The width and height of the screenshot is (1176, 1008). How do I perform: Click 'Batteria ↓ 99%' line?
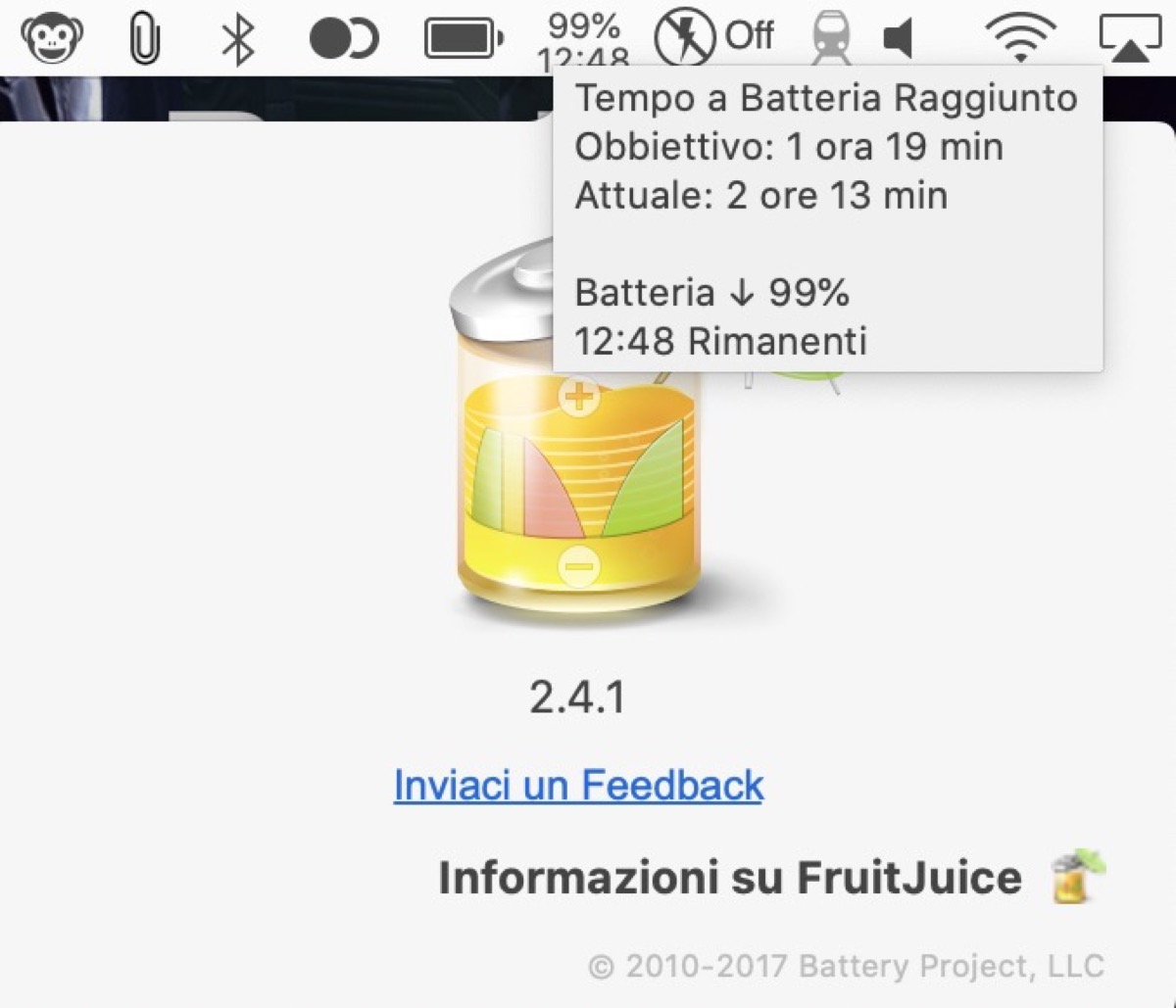pos(712,292)
